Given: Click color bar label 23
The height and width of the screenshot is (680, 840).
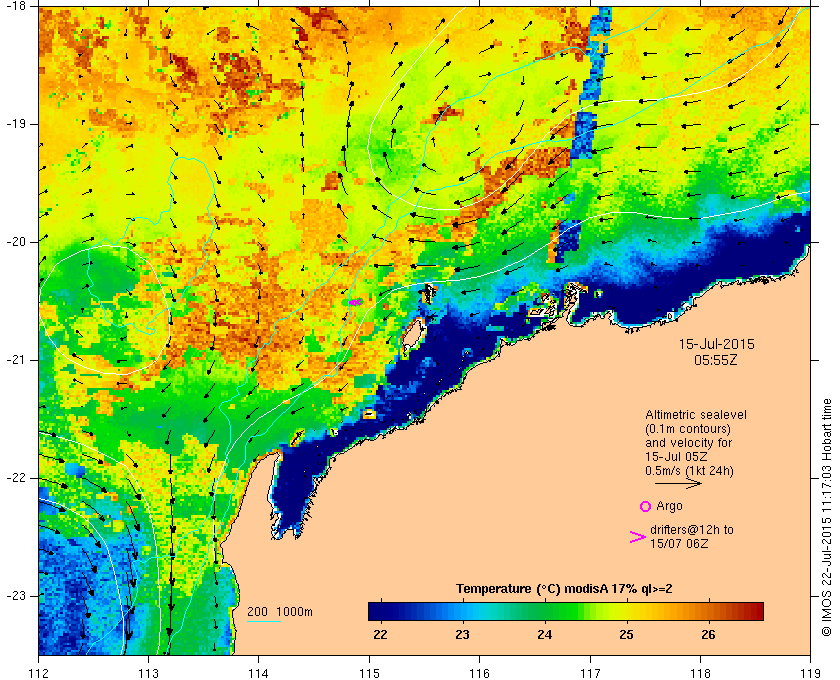Looking at the screenshot, I should 462,635.
